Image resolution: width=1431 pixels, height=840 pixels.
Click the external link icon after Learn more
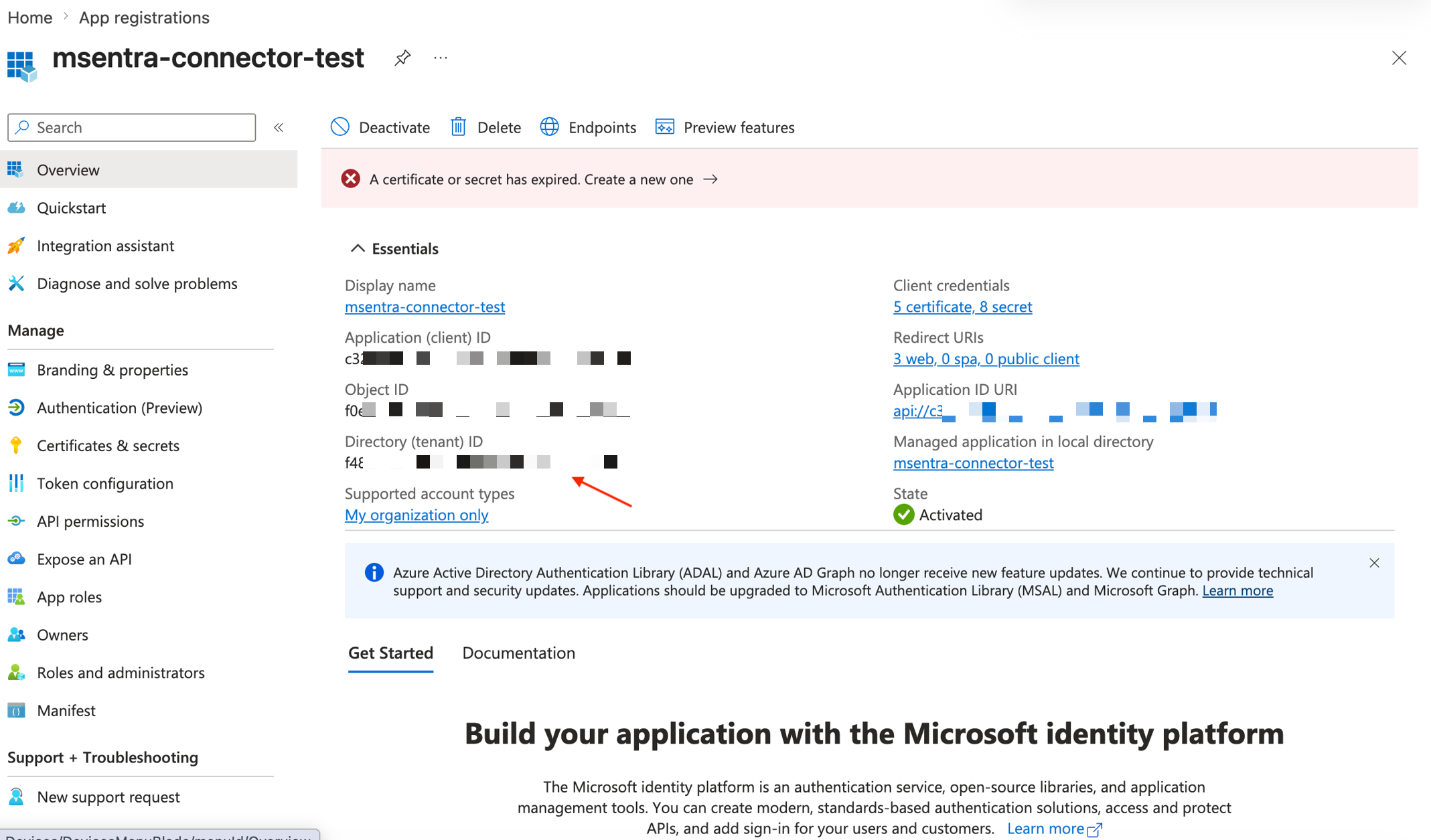point(1094,830)
